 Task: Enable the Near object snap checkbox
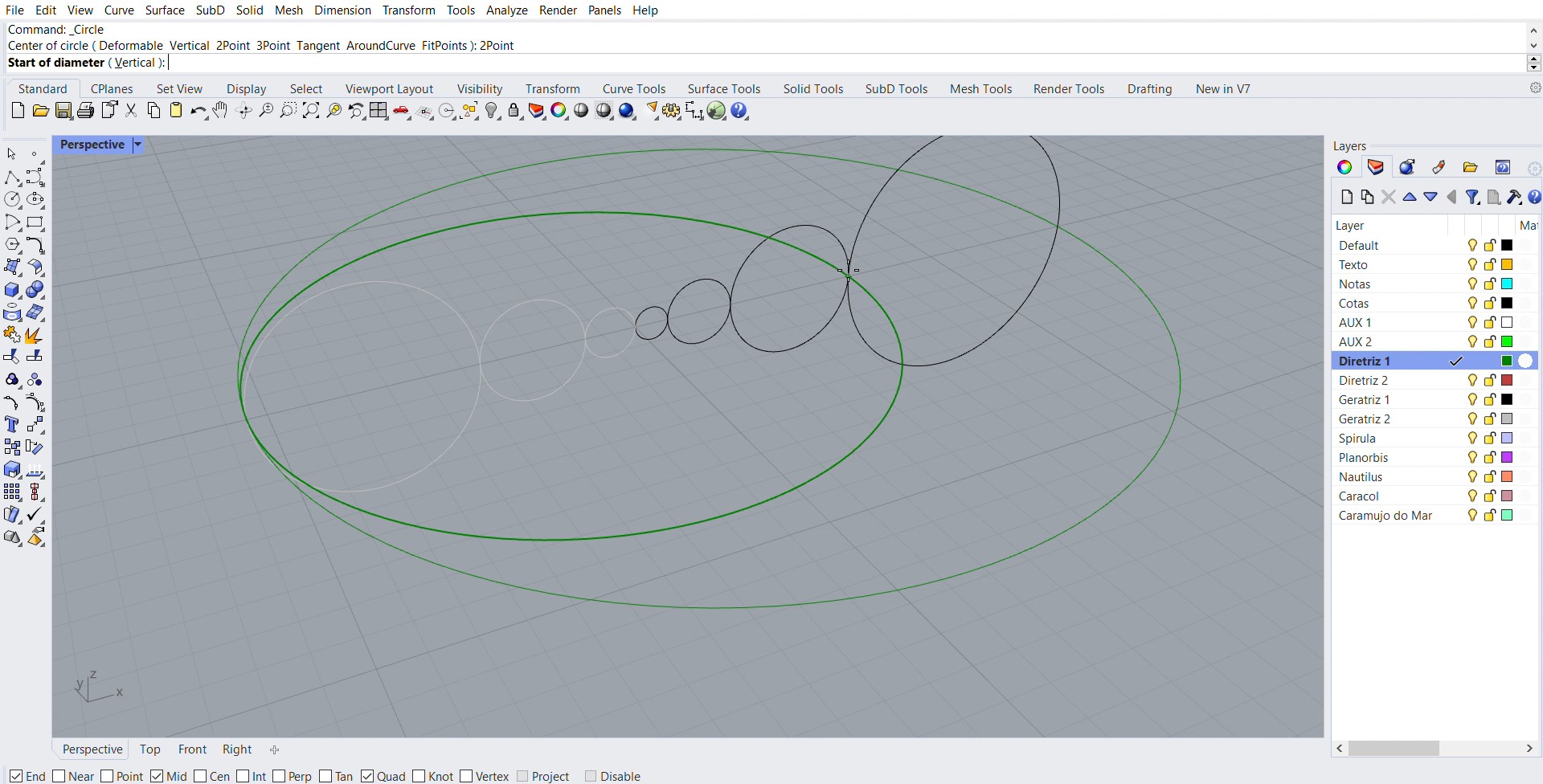point(59,776)
